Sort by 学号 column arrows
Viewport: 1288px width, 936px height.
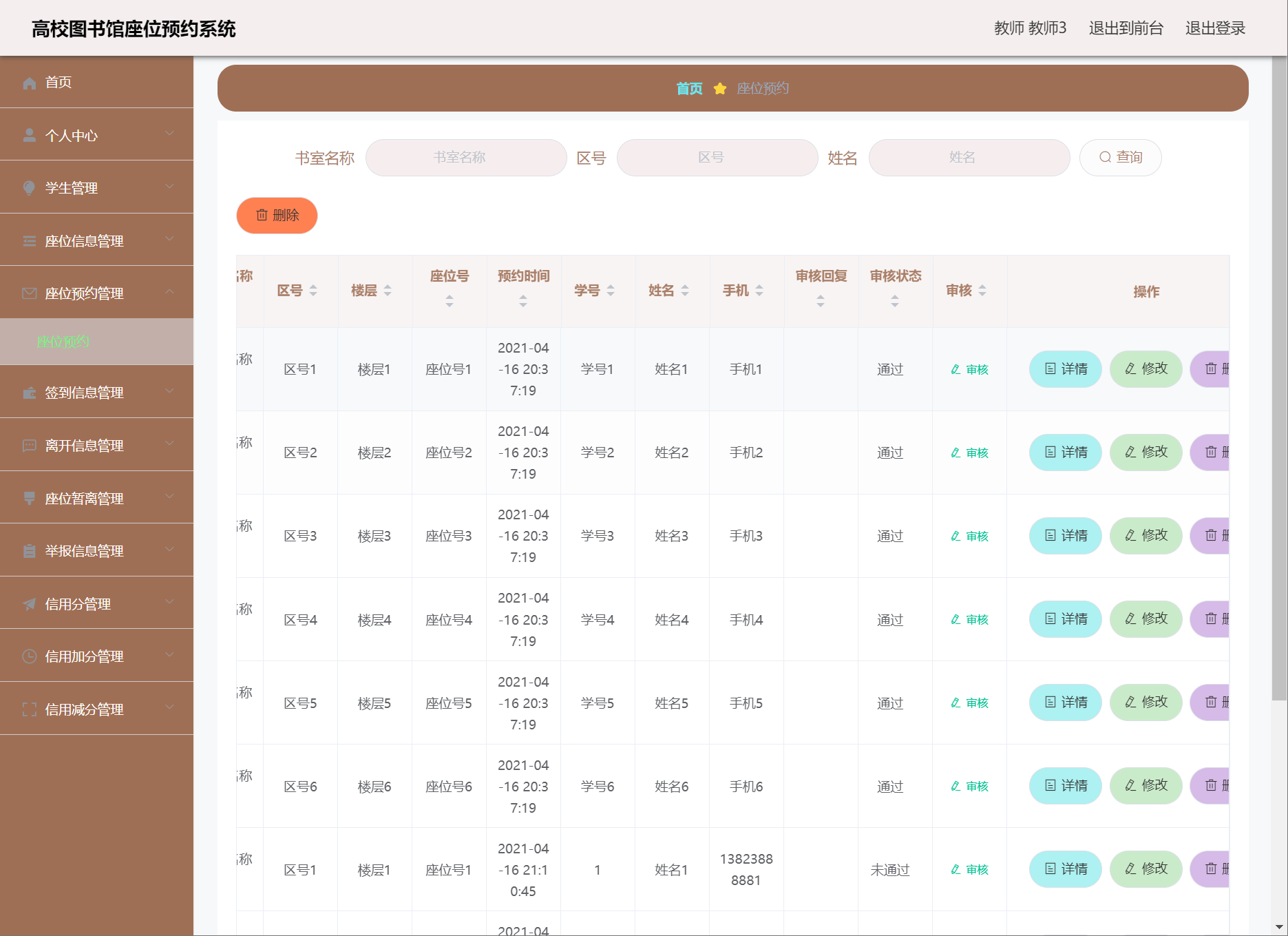pos(611,291)
